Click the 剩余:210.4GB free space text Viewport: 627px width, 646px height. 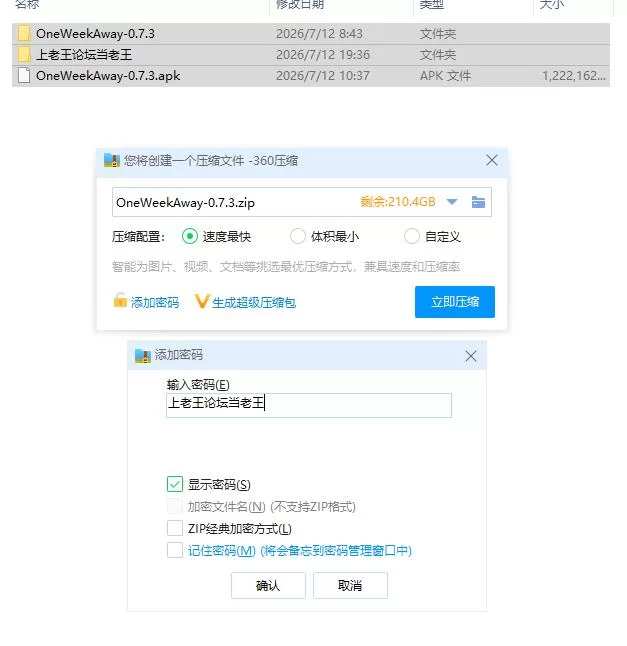pos(398,201)
